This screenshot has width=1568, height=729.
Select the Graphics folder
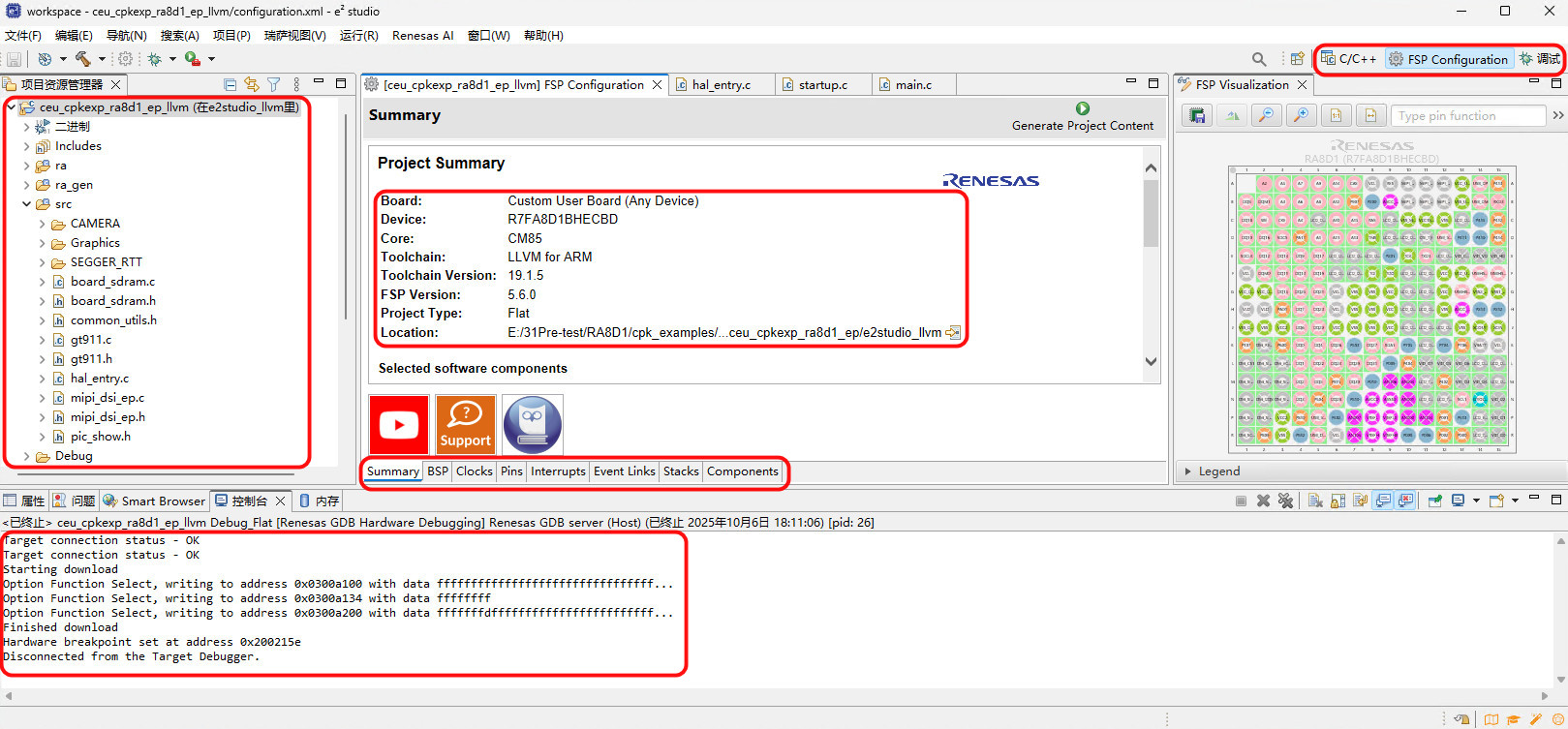pyautogui.click(x=86, y=243)
